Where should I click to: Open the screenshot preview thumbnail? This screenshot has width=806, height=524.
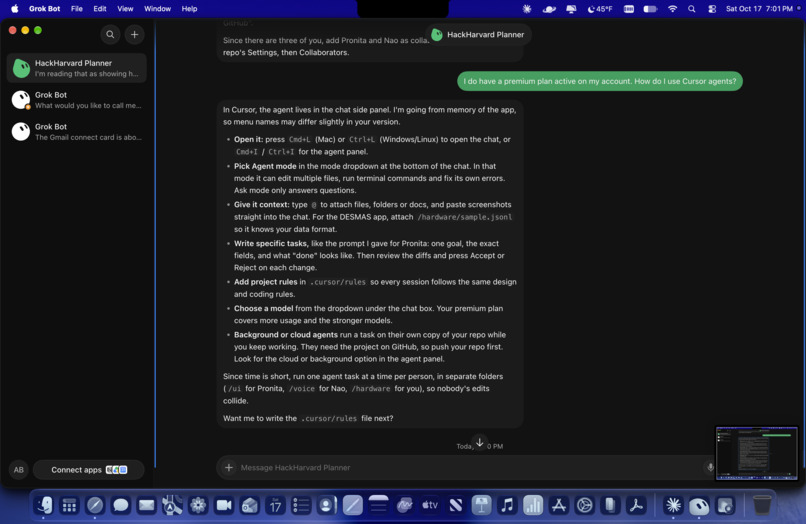click(x=757, y=453)
